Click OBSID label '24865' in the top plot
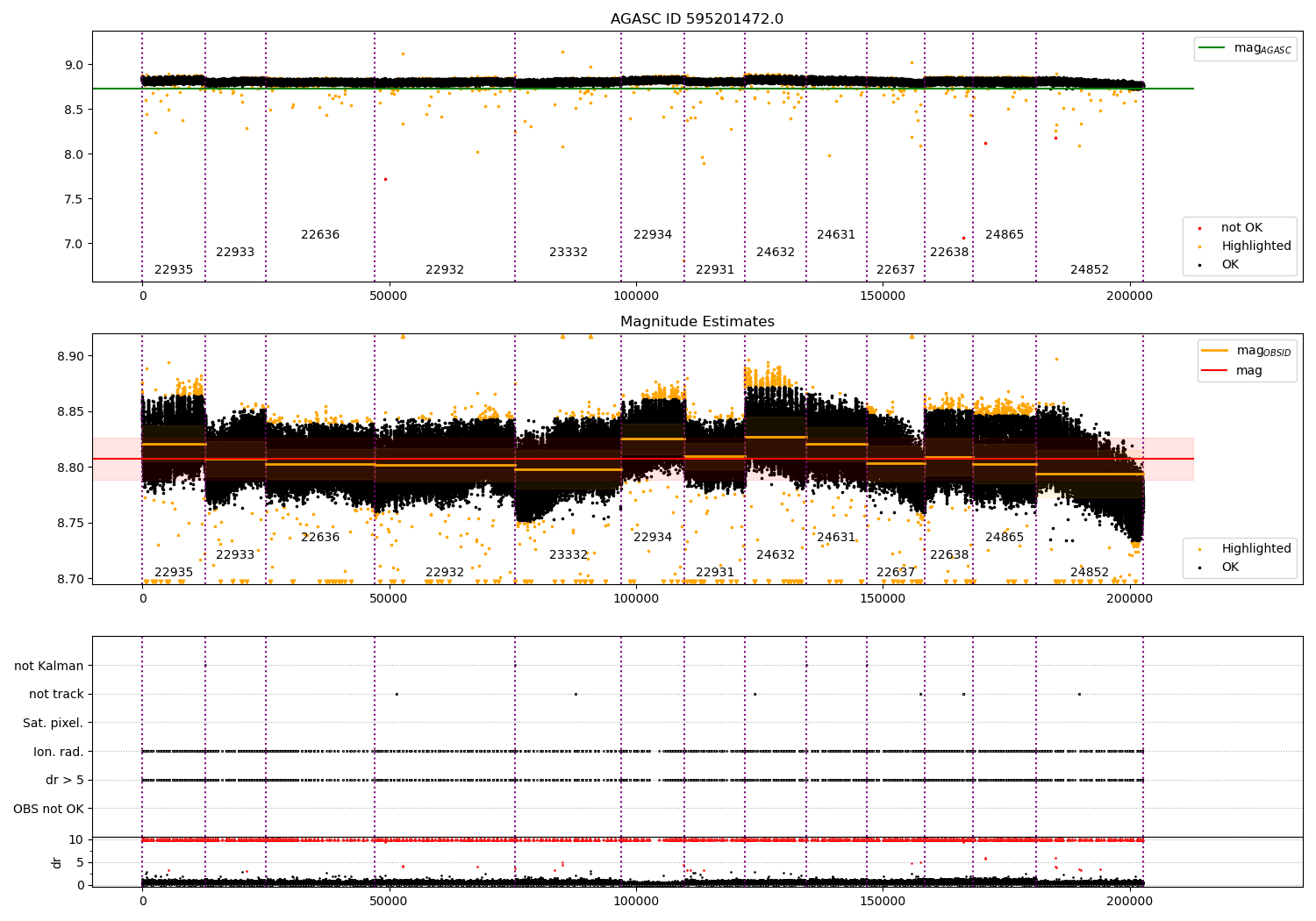 pyautogui.click(x=1005, y=235)
